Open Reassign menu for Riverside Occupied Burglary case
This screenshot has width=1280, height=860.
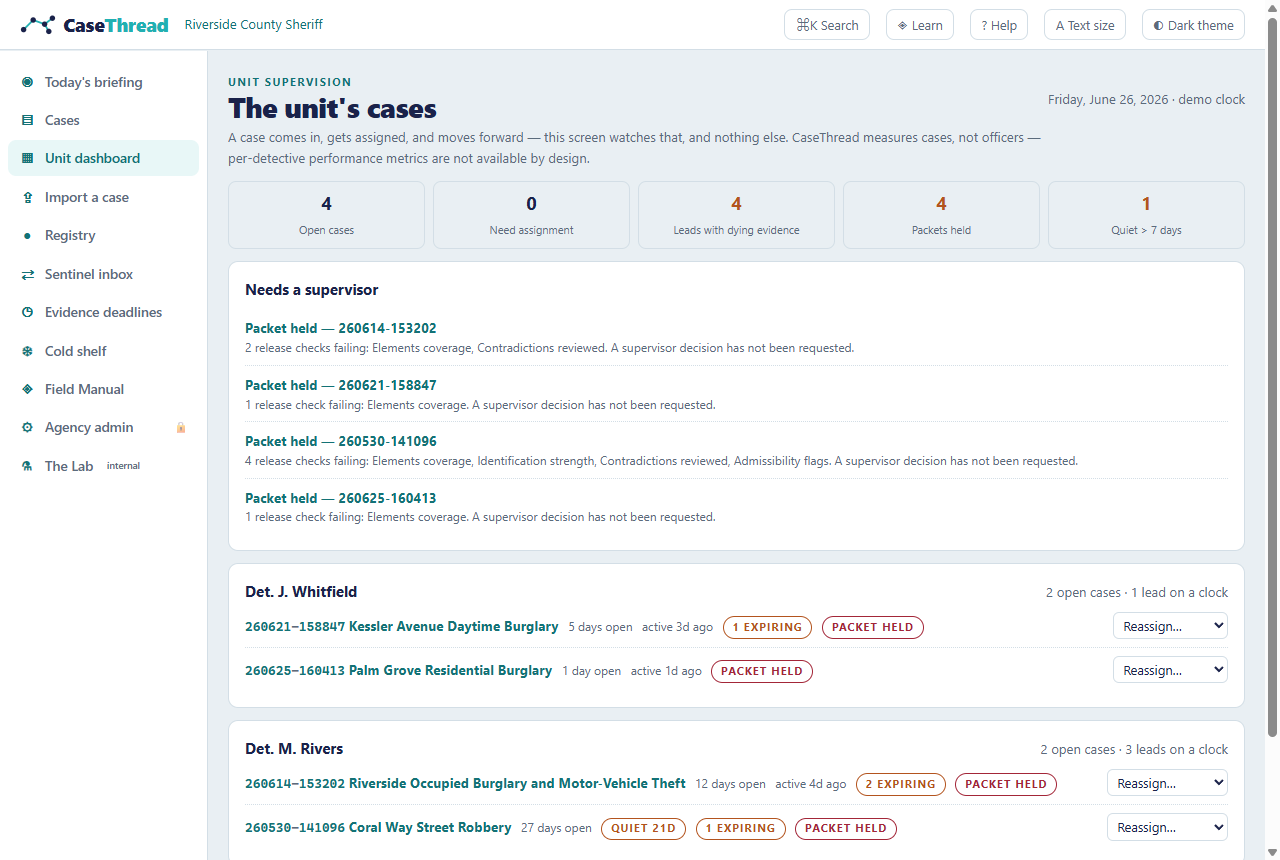click(x=1167, y=783)
